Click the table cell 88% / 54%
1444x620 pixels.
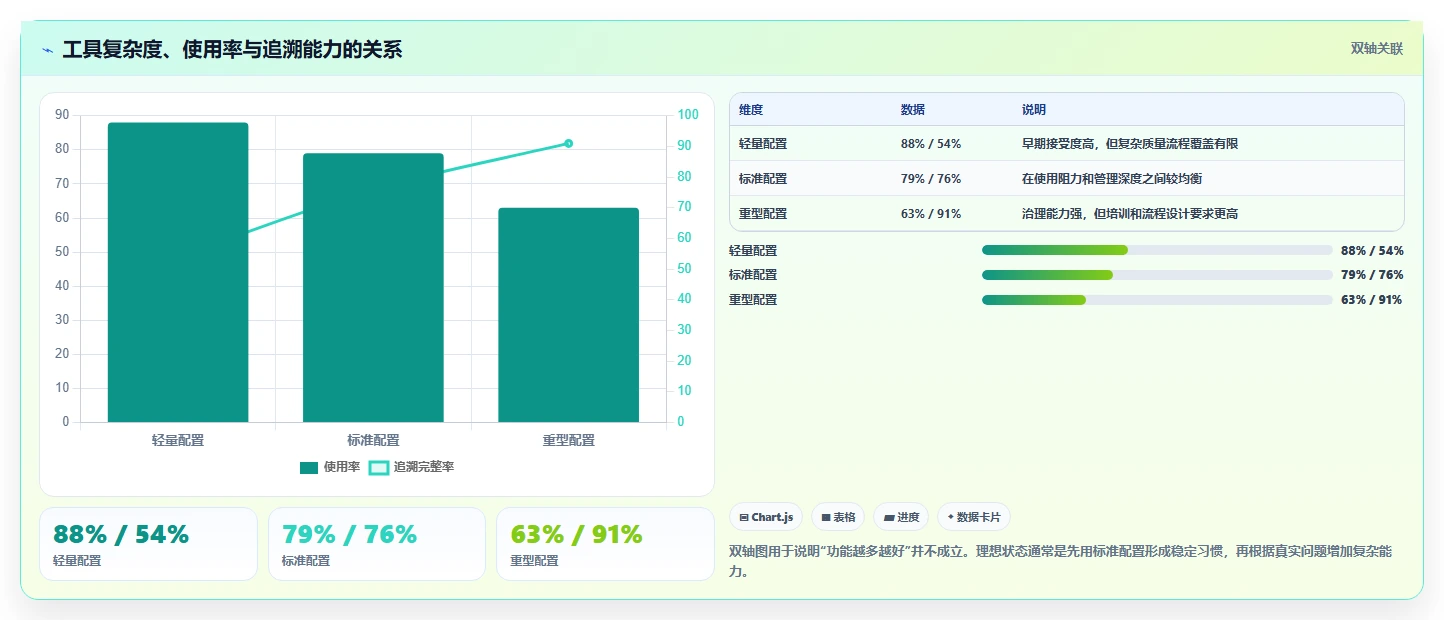click(x=931, y=144)
